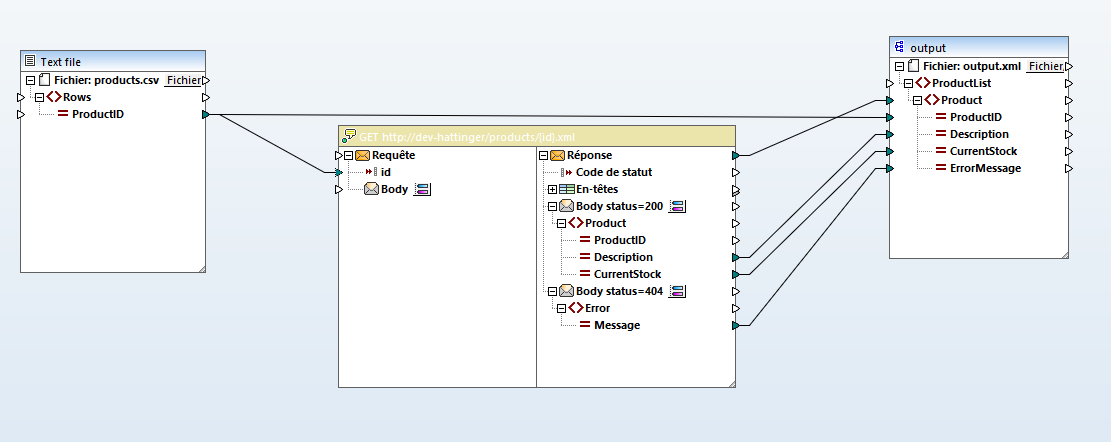This screenshot has width=1111, height=442.
Task: Click the GET web service component icon
Action: tap(350, 137)
